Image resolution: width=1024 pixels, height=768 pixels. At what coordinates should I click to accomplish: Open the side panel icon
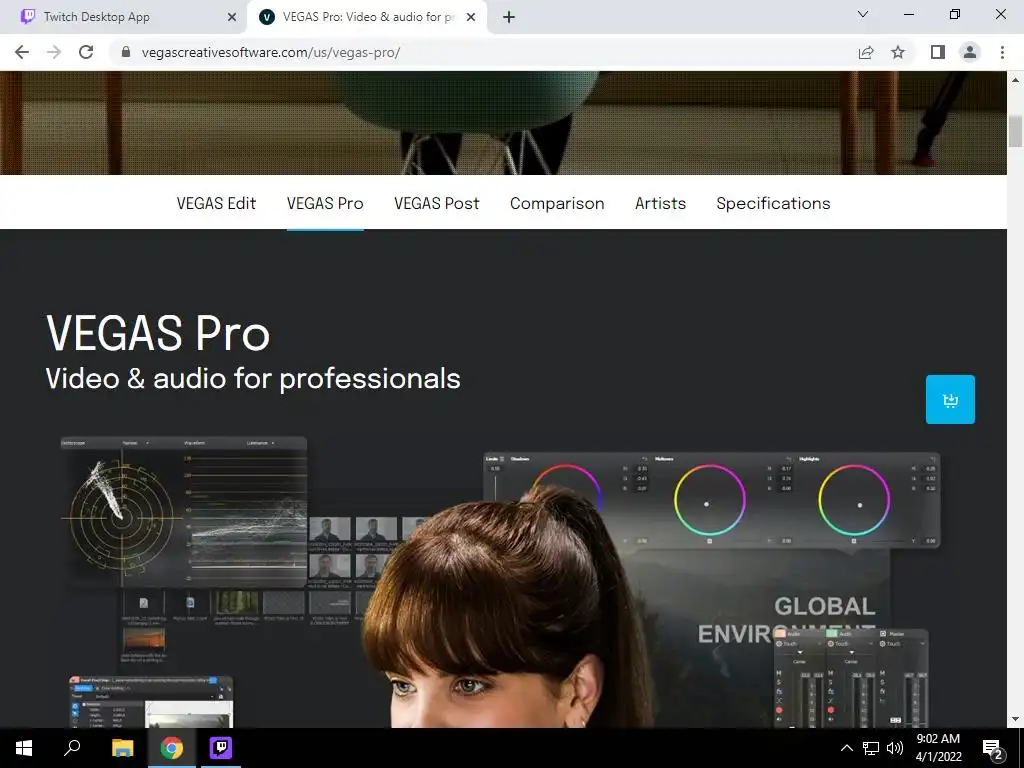tap(938, 52)
